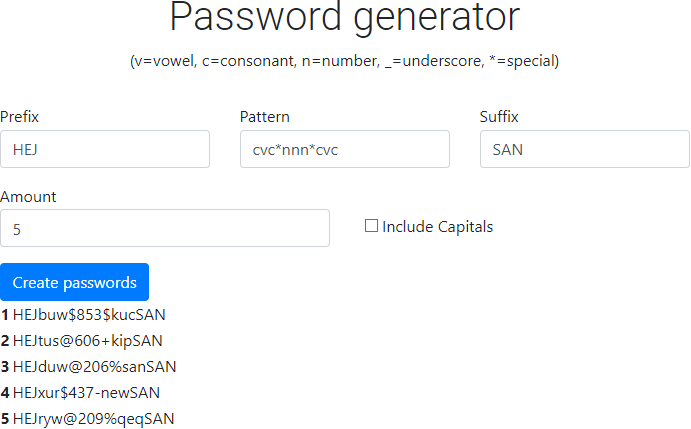Click the Prefix field label

point(20,117)
